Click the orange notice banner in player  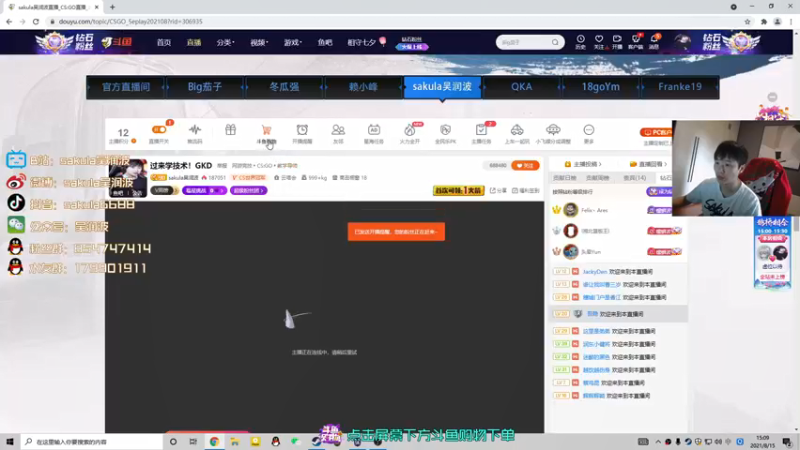pyautogui.click(x=396, y=232)
